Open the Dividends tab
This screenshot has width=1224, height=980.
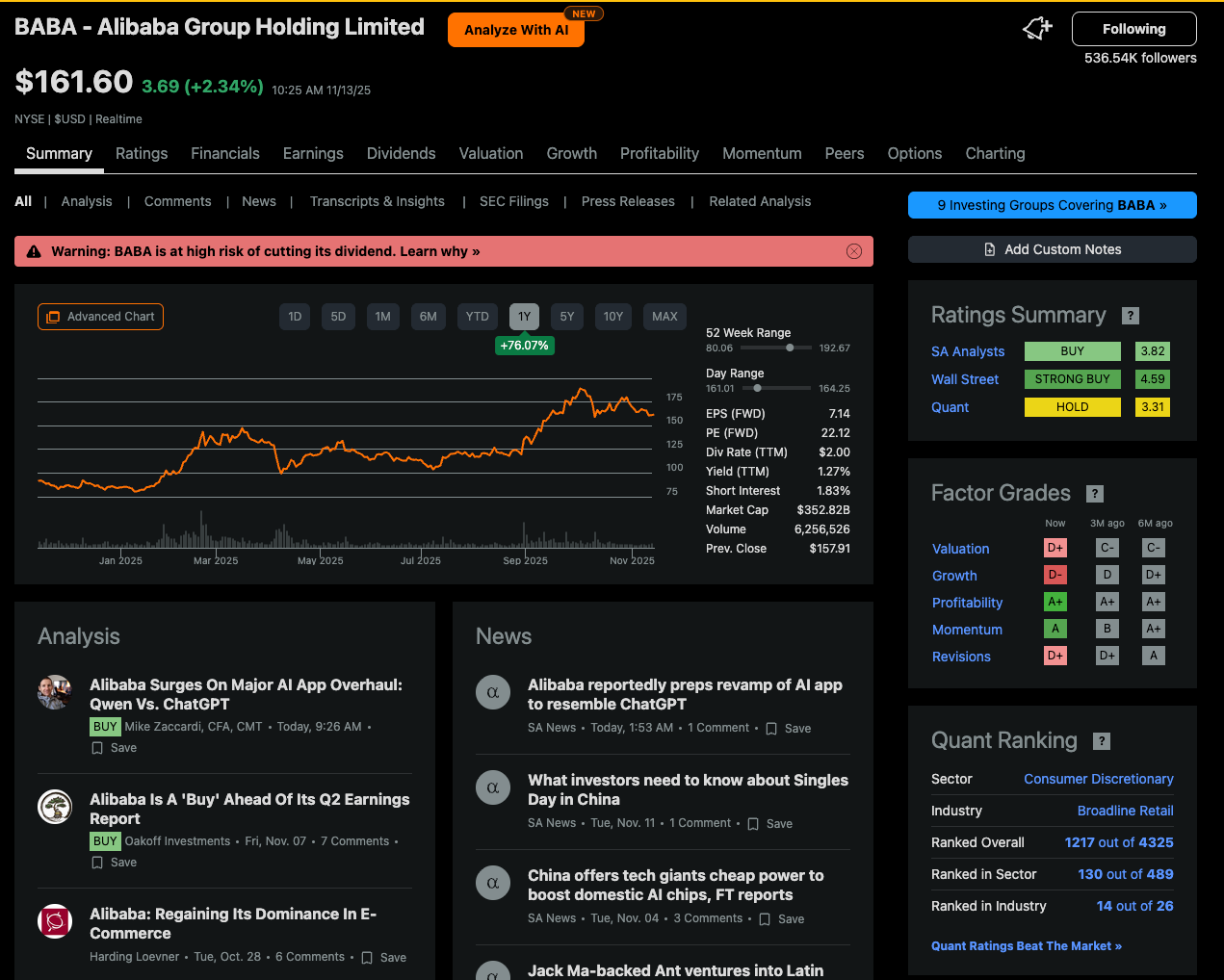tap(402, 154)
